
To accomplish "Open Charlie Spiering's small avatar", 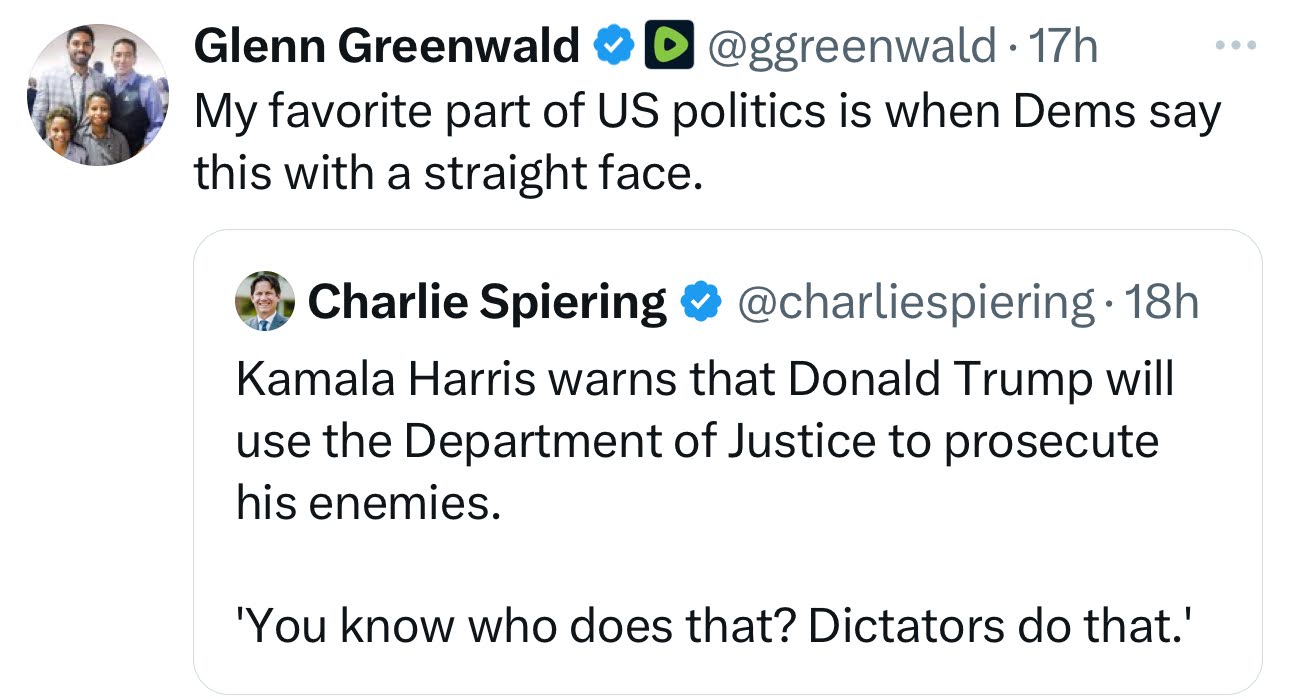I will [x=264, y=301].
